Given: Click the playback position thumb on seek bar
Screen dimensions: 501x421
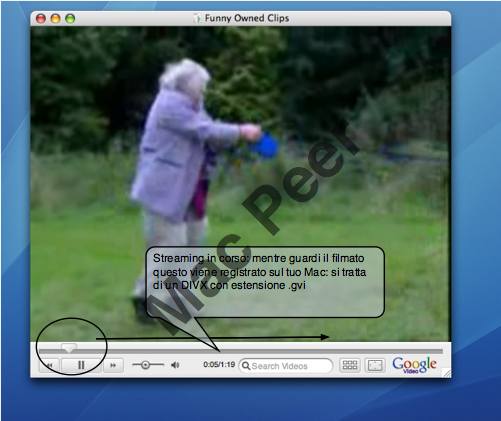Looking at the screenshot, I should point(69,348).
